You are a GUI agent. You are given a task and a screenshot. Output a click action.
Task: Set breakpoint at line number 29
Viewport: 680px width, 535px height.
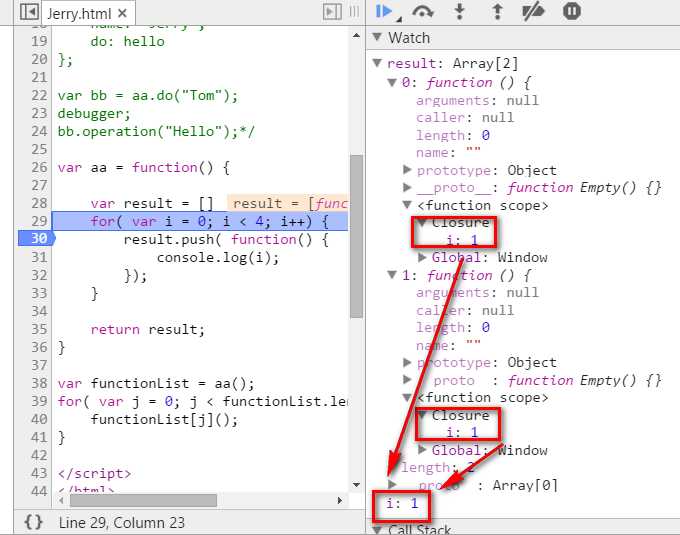[39, 221]
